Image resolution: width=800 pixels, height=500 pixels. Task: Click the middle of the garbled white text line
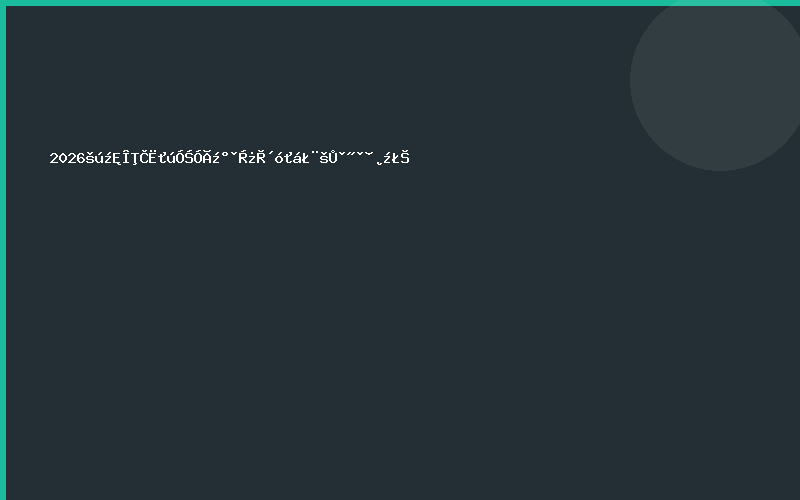(x=230, y=158)
